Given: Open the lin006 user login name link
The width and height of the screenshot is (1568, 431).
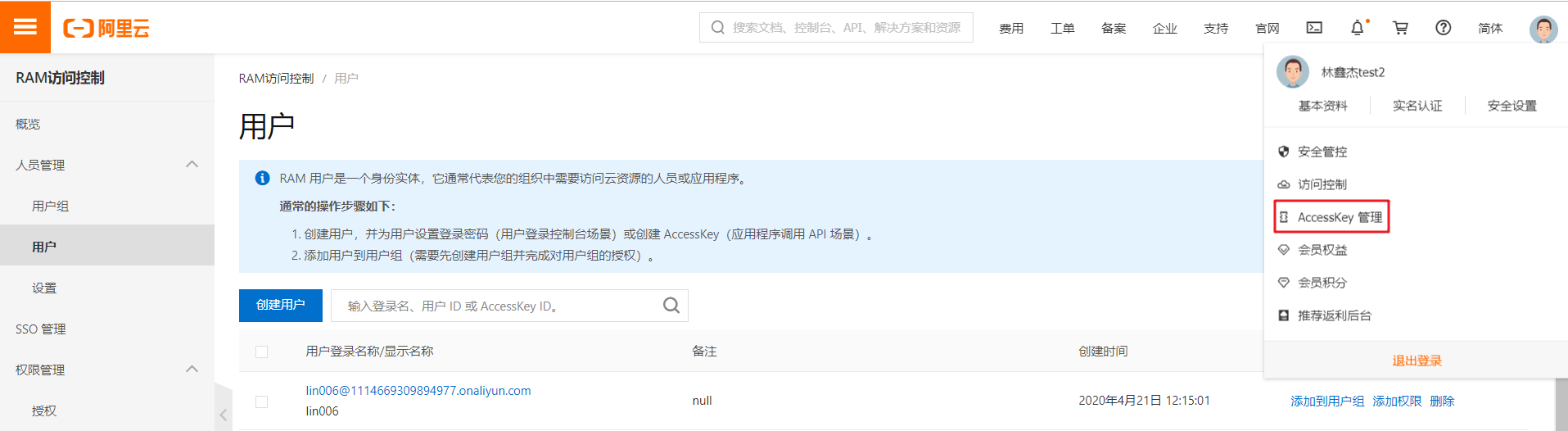Looking at the screenshot, I should 418,391.
